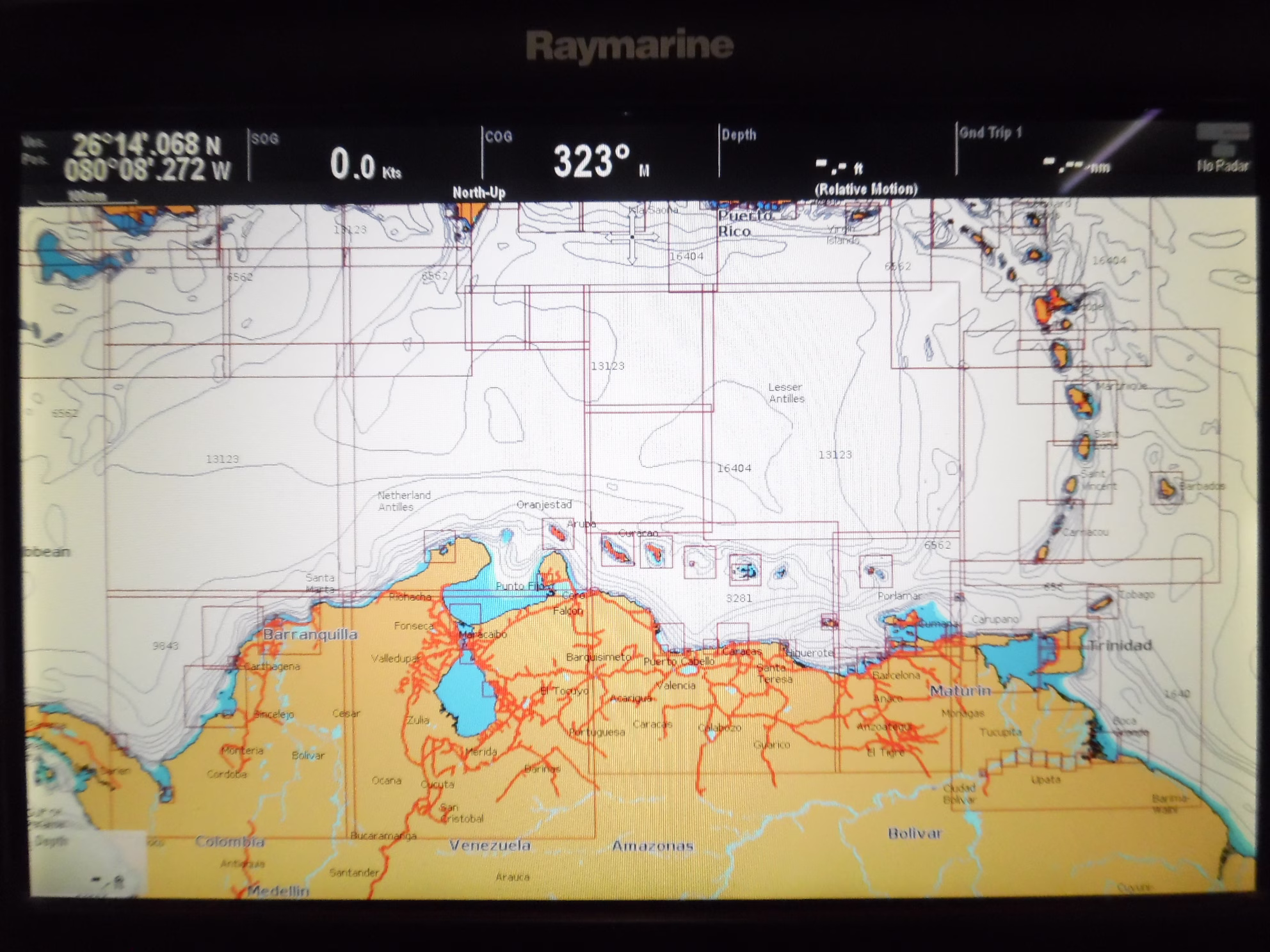Select the Tucupita label
Viewport: 1270px width, 952px height.
[1001, 732]
